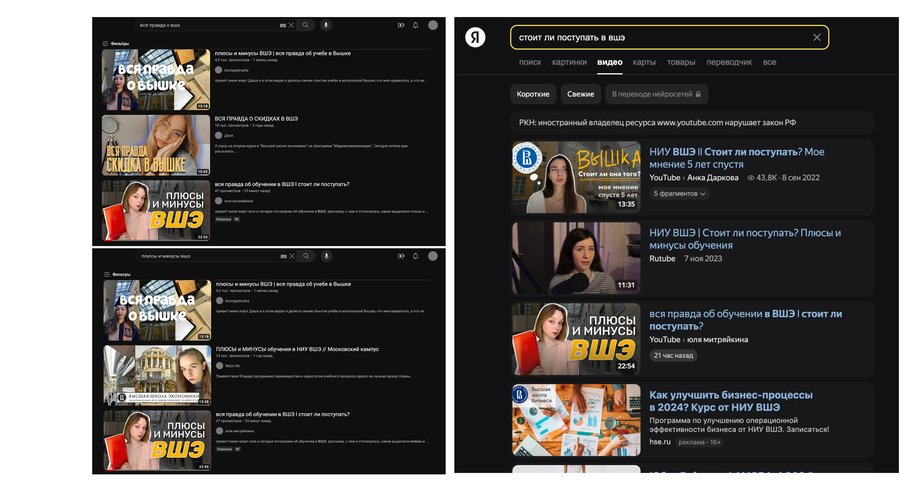The width and height of the screenshot is (900, 490).
Task: Click the 'hse.ru' ad source link
Action: point(660,441)
